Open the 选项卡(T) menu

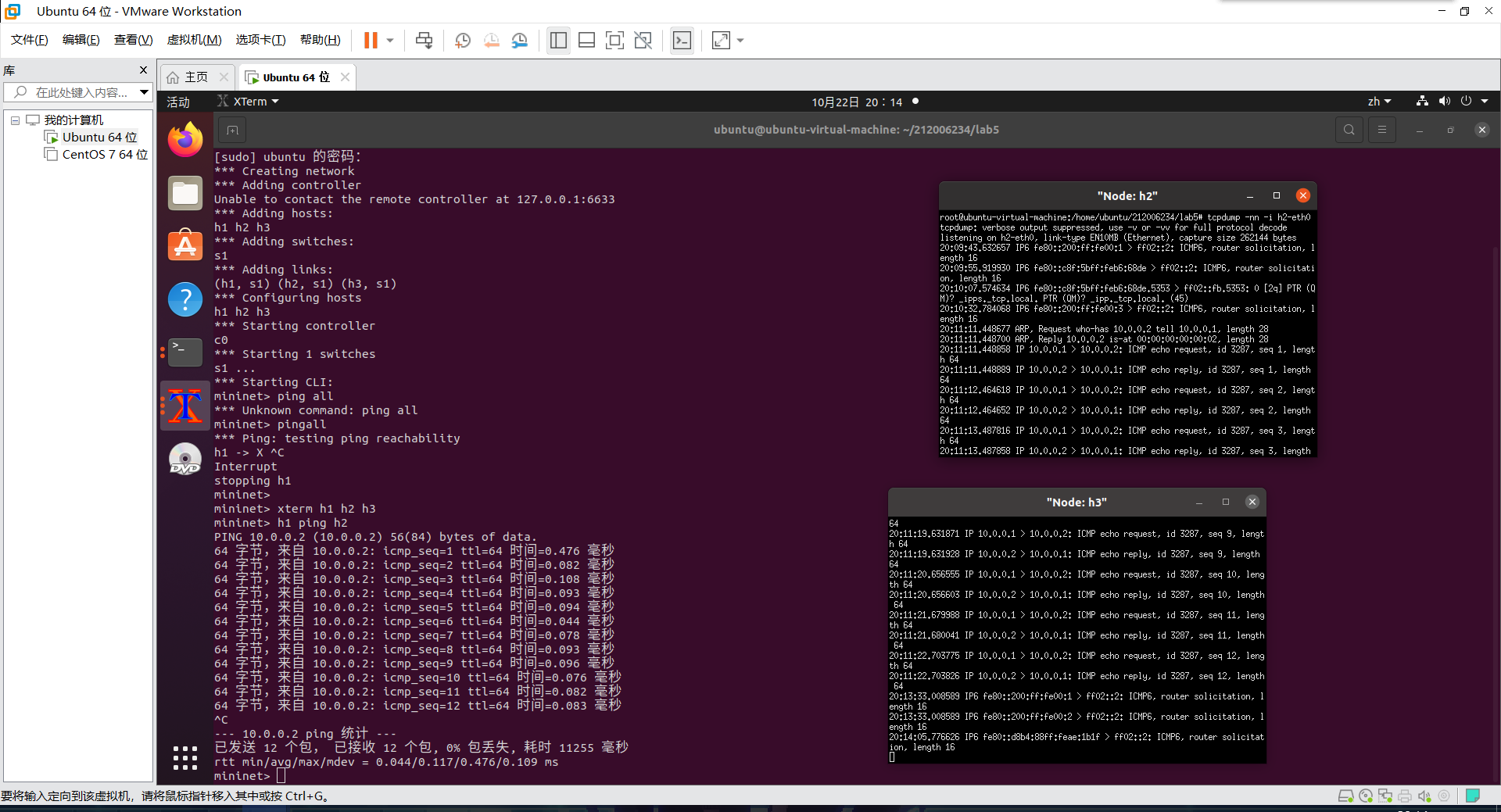[x=260, y=40]
